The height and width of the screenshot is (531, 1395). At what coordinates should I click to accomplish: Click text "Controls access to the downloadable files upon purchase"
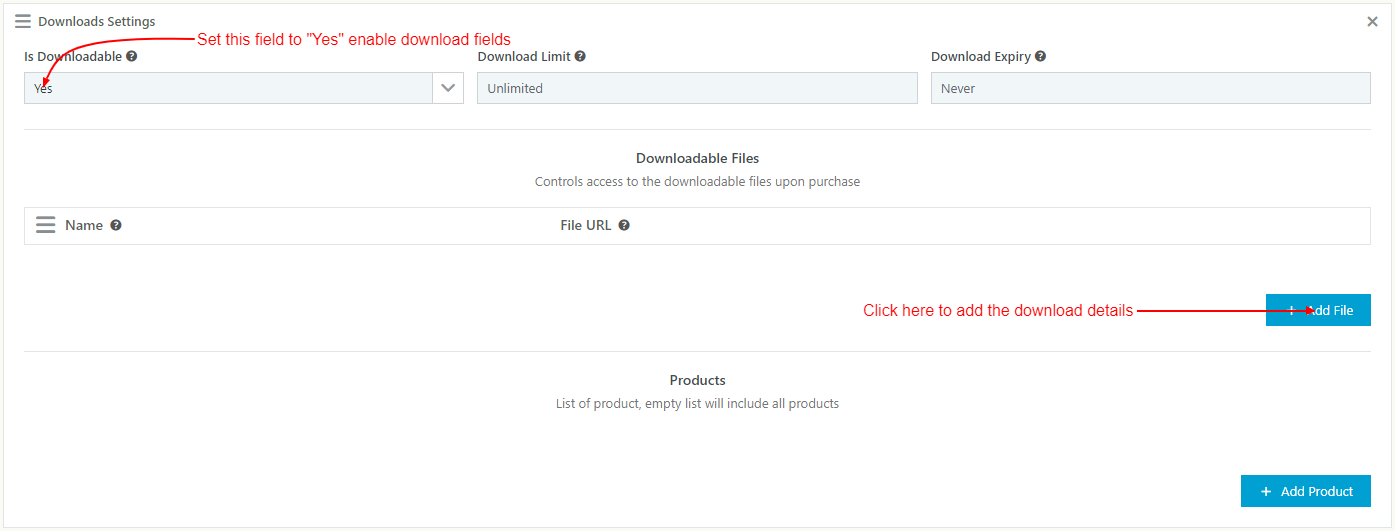point(697,182)
